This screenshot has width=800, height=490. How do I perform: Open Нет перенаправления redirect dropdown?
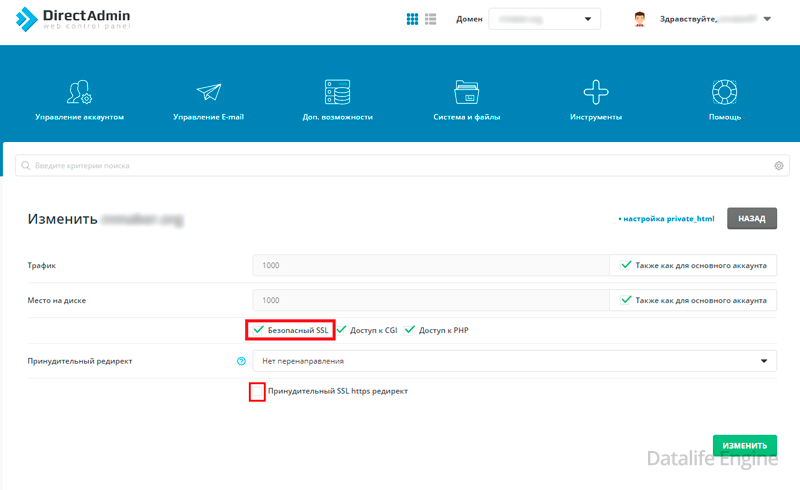tap(514, 361)
